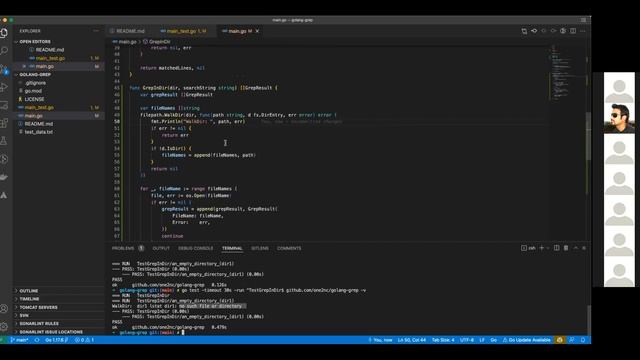Open the GITLENS panel tab

pos(260,248)
